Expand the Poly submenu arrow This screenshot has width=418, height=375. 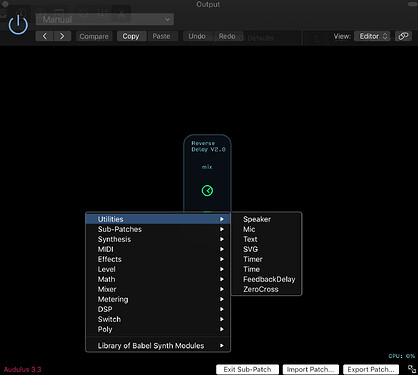tap(222, 329)
